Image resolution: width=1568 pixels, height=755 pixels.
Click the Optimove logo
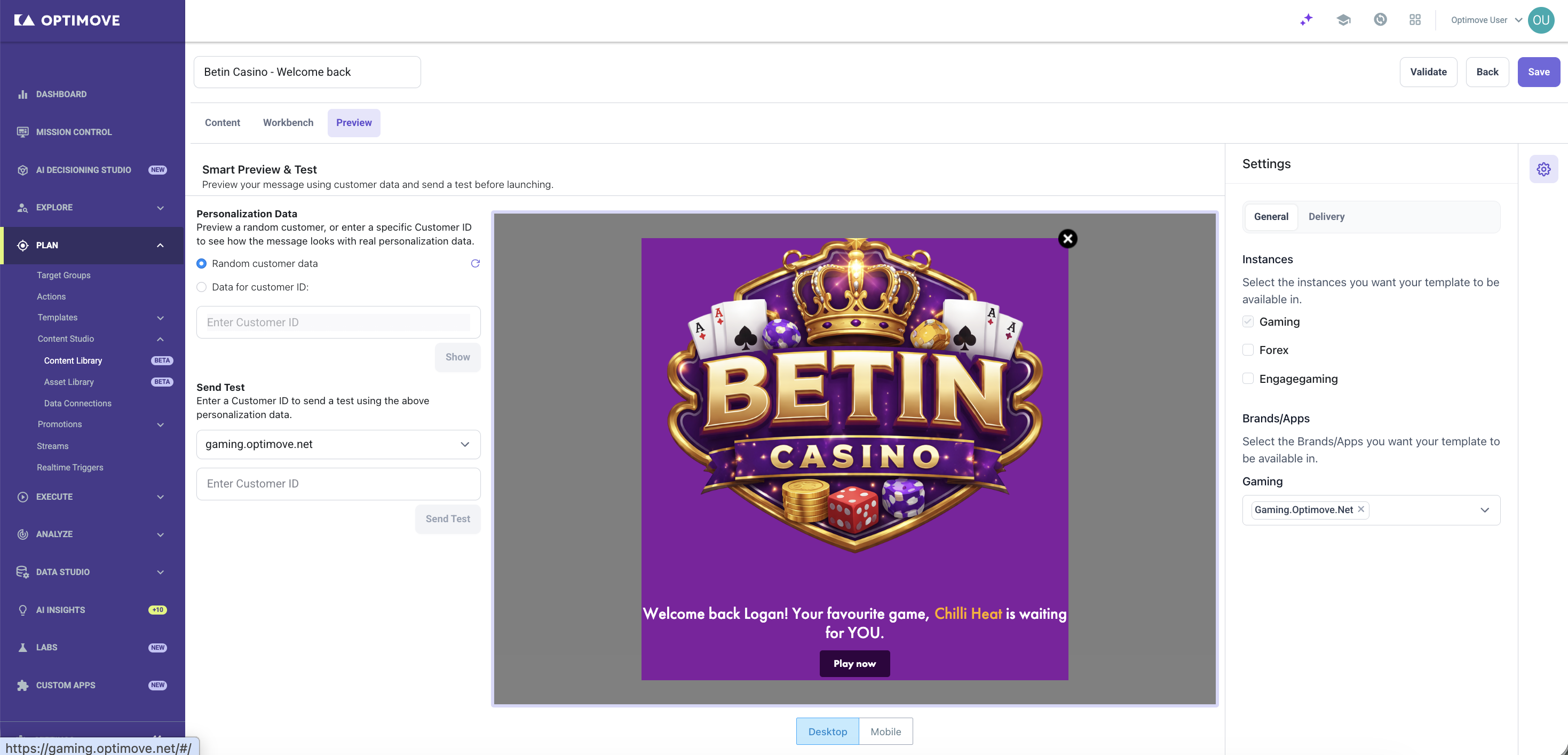point(67,20)
